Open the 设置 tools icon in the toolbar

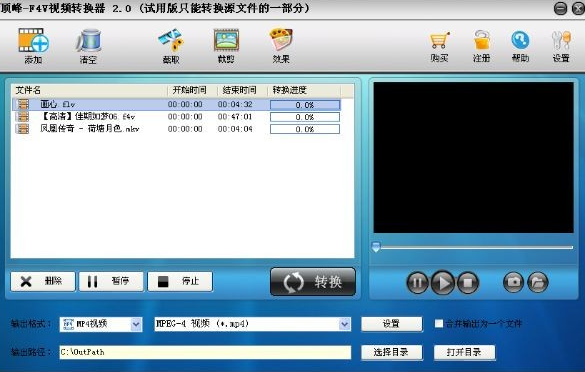(561, 40)
